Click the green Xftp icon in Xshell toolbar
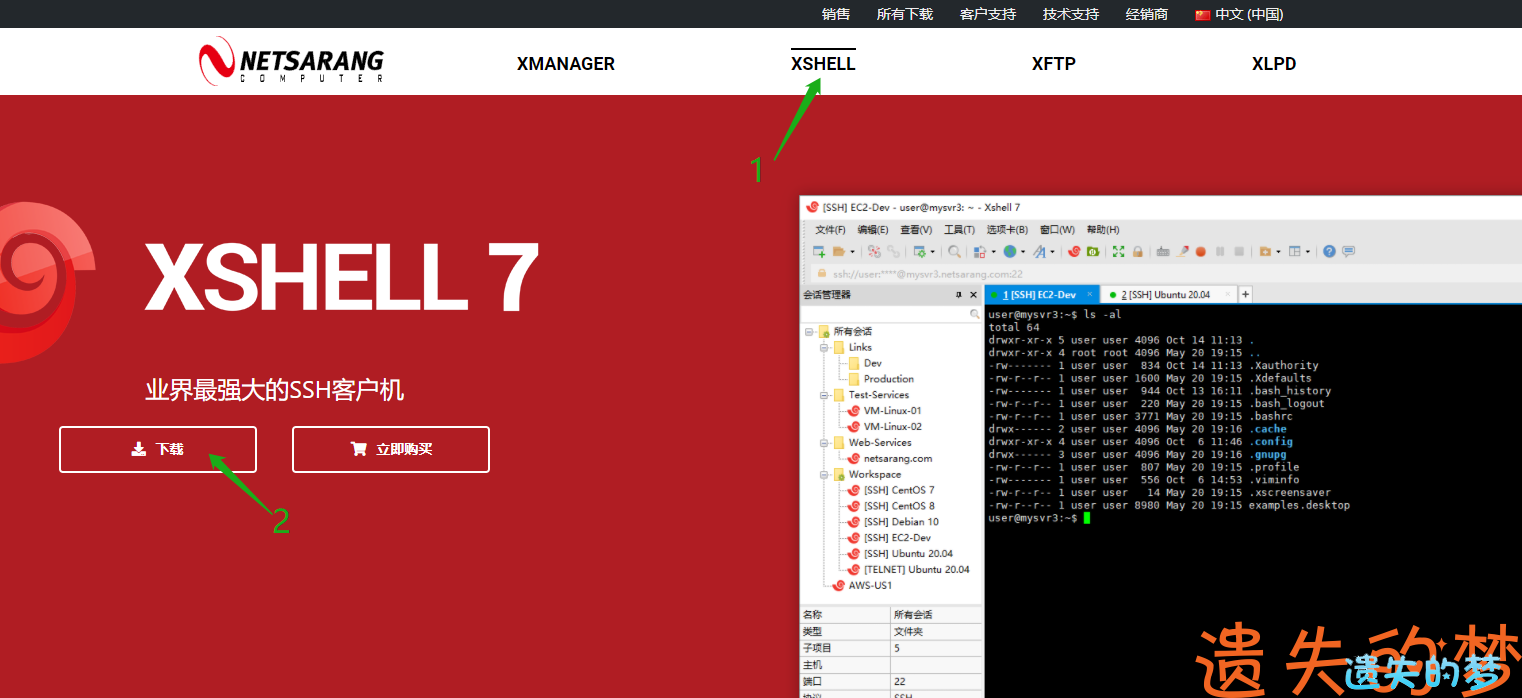Screen dimensions: 1522x698 pos(1093,251)
